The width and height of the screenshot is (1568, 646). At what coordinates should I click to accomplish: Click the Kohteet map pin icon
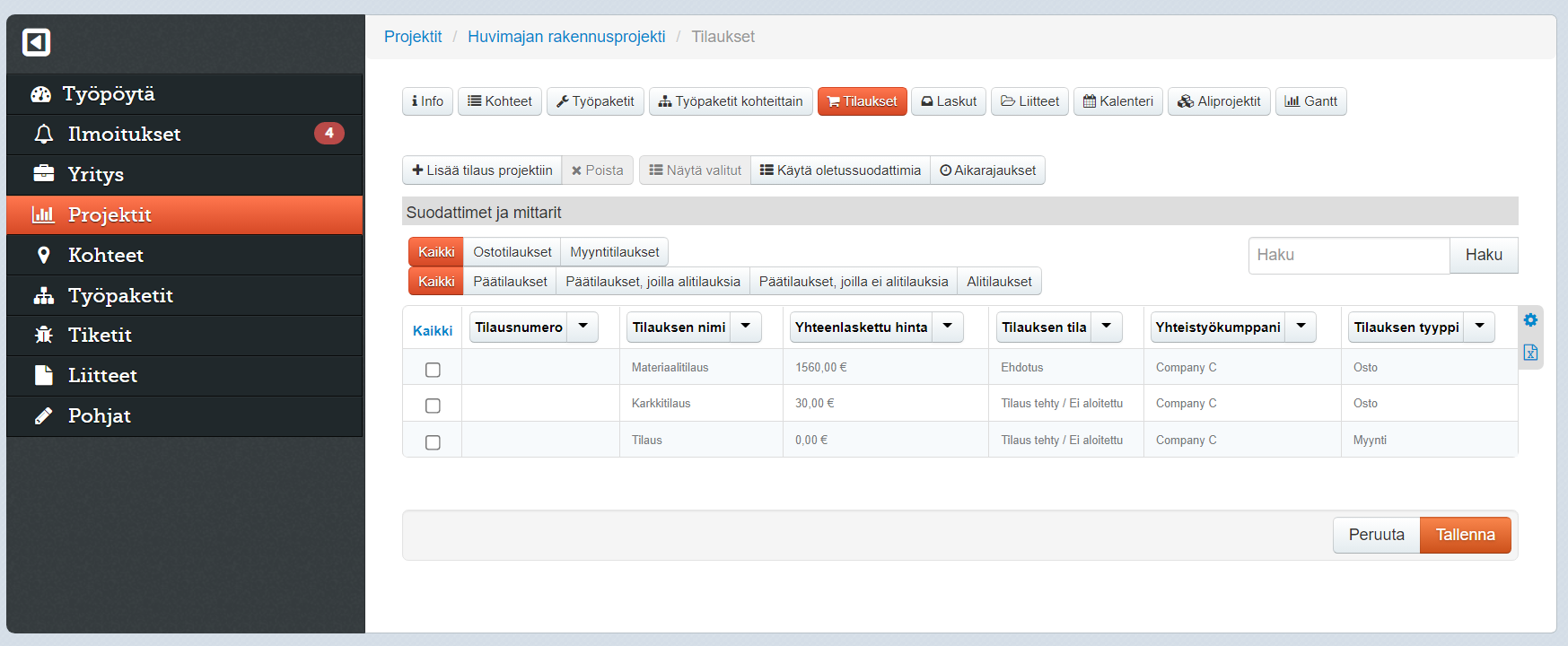click(x=43, y=255)
